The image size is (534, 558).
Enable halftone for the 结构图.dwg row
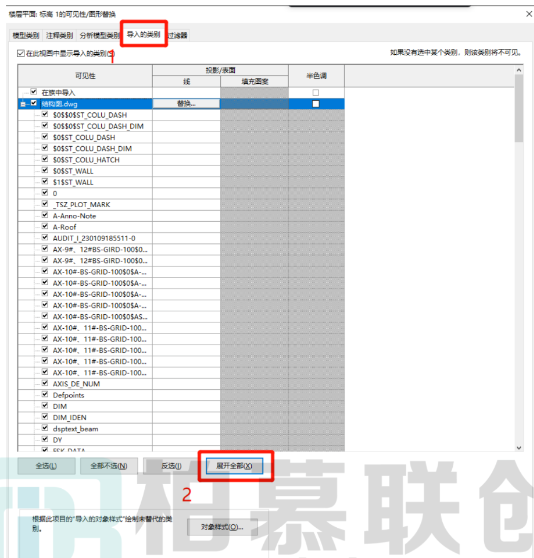click(316, 104)
